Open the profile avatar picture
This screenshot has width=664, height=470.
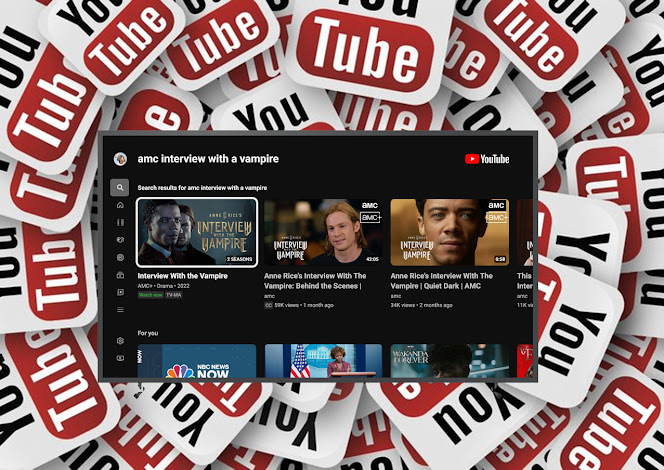pos(120,159)
